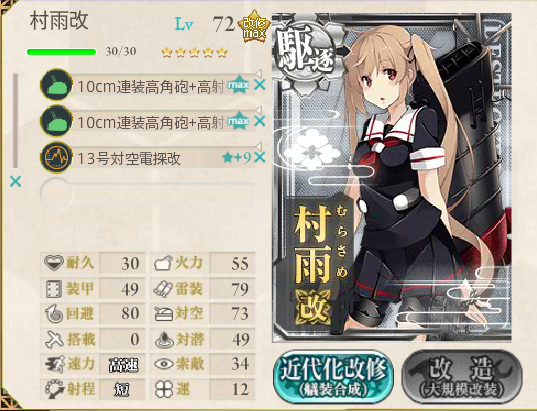The image size is (537, 411).
Task: Click the five-star rarity row
Action: [195, 52]
